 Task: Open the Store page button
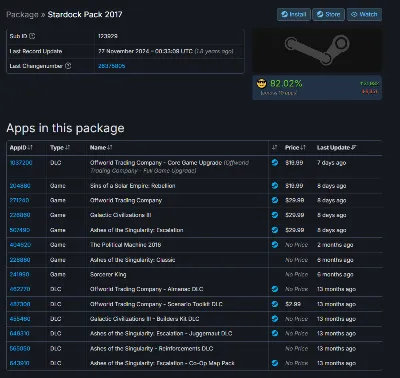328,14
